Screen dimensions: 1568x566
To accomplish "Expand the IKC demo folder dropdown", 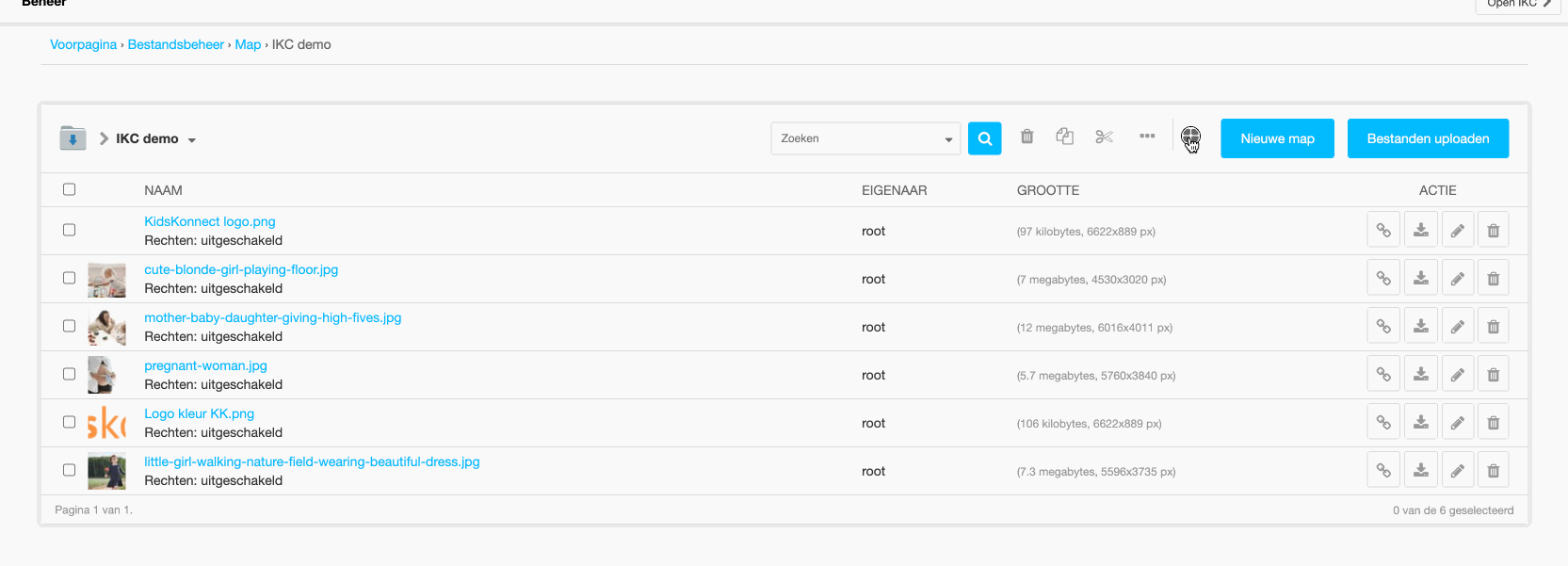I will click(x=192, y=140).
